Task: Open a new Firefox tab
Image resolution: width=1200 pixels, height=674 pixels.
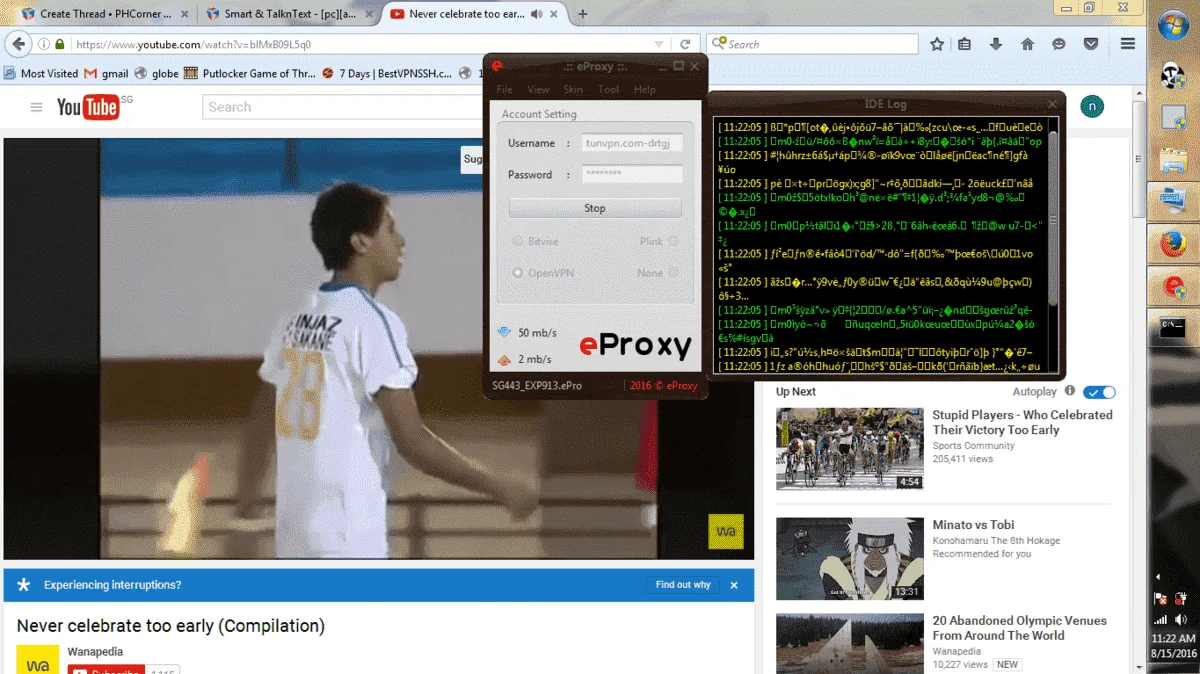Action: tap(583, 14)
